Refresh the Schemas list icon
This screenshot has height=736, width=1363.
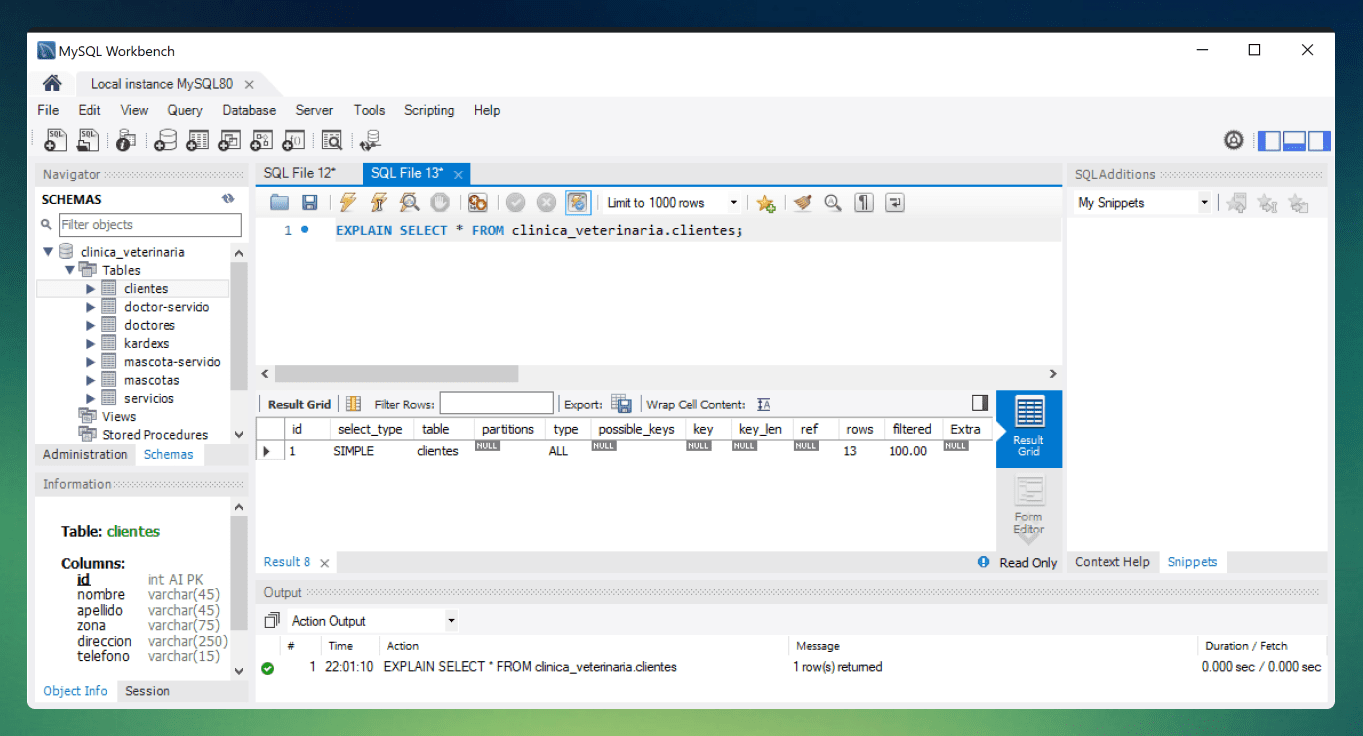(x=228, y=199)
